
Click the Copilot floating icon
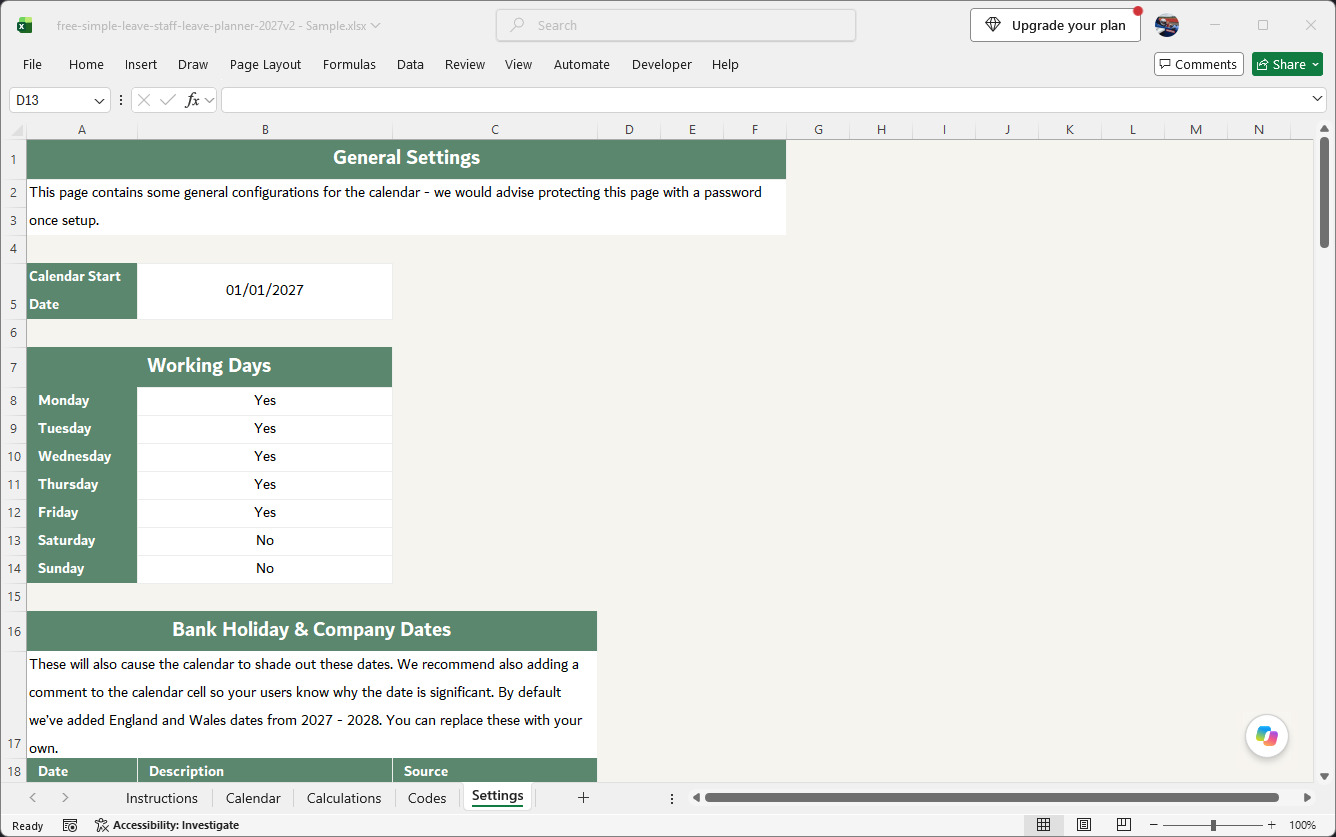[x=1267, y=736]
